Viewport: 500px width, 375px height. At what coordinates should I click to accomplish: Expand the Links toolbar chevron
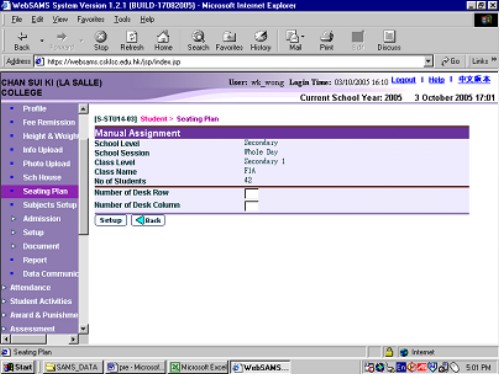point(494,60)
